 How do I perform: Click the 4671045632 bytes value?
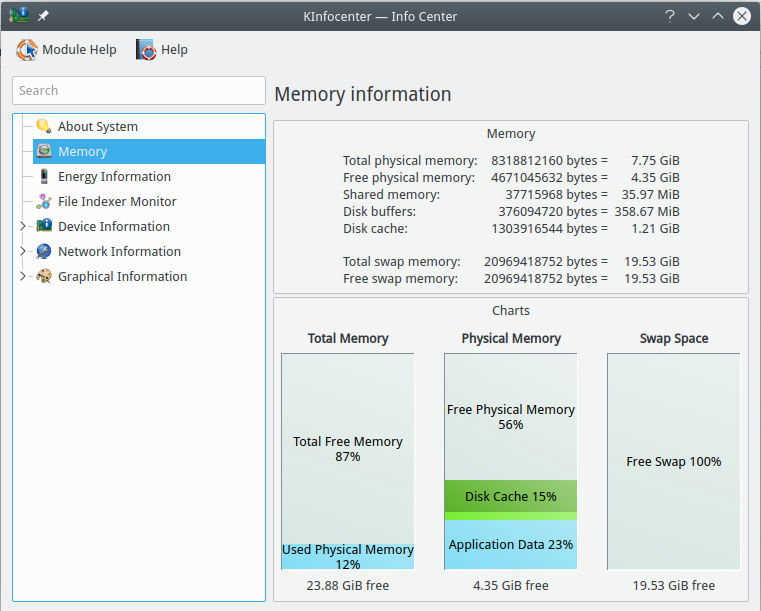549,178
